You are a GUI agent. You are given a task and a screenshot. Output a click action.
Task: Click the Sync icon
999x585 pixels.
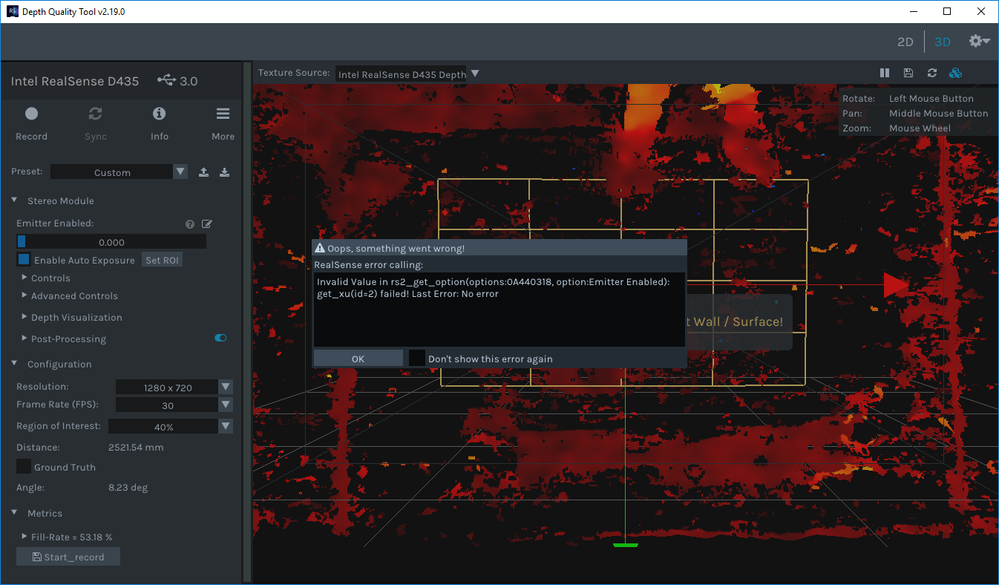pos(96,114)
